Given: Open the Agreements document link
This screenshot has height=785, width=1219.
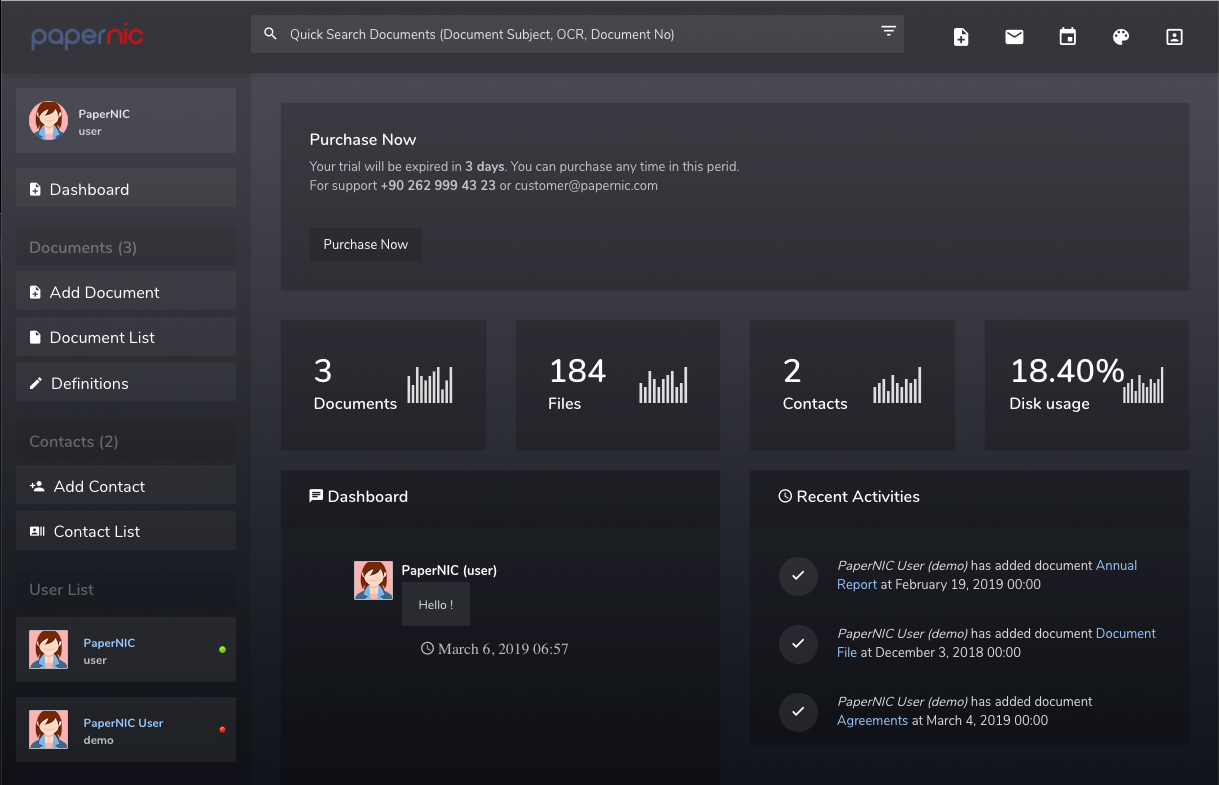Looking at the screenshot, I should pos(872,720).
